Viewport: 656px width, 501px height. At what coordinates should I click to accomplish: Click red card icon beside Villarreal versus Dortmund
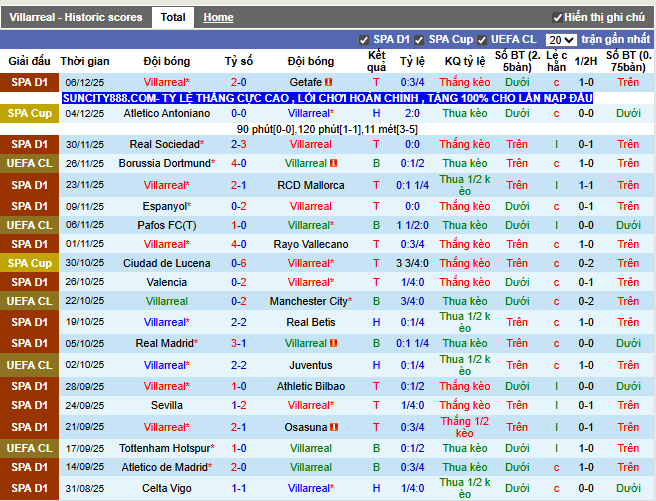coord(333,164)
